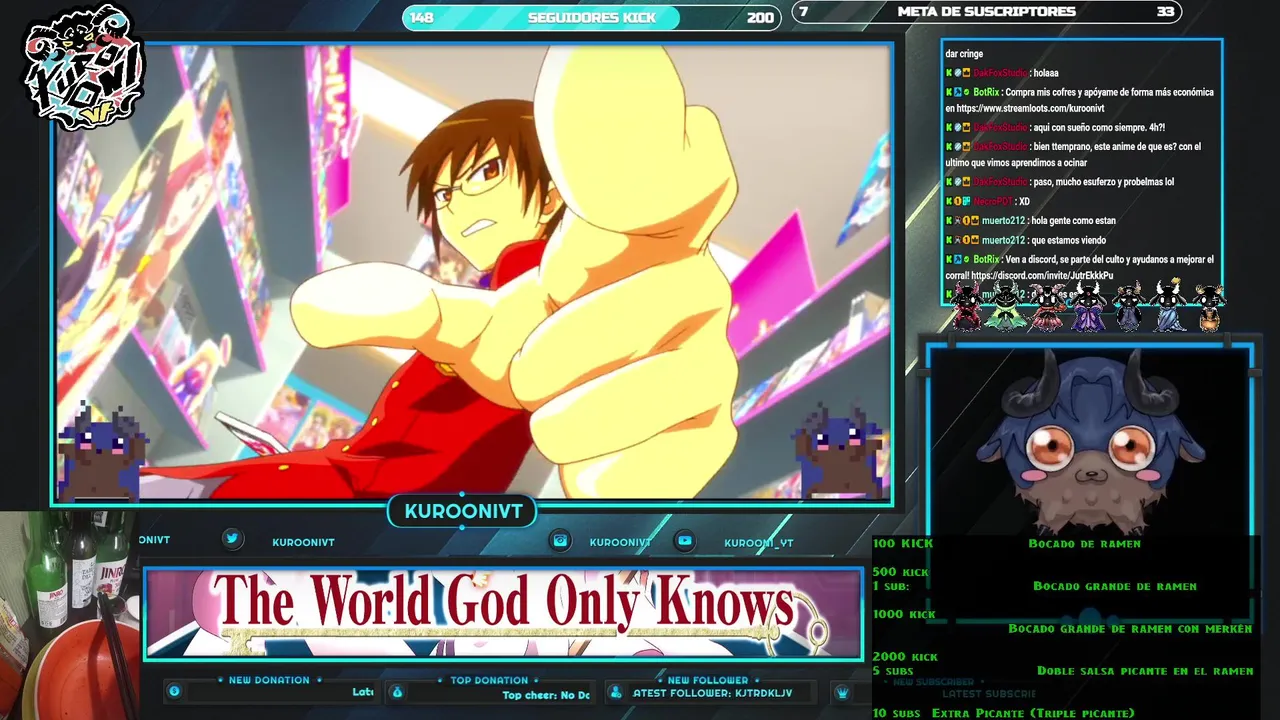
Task: Click the Top Donation money bag icon
Action: pos(396,692)
